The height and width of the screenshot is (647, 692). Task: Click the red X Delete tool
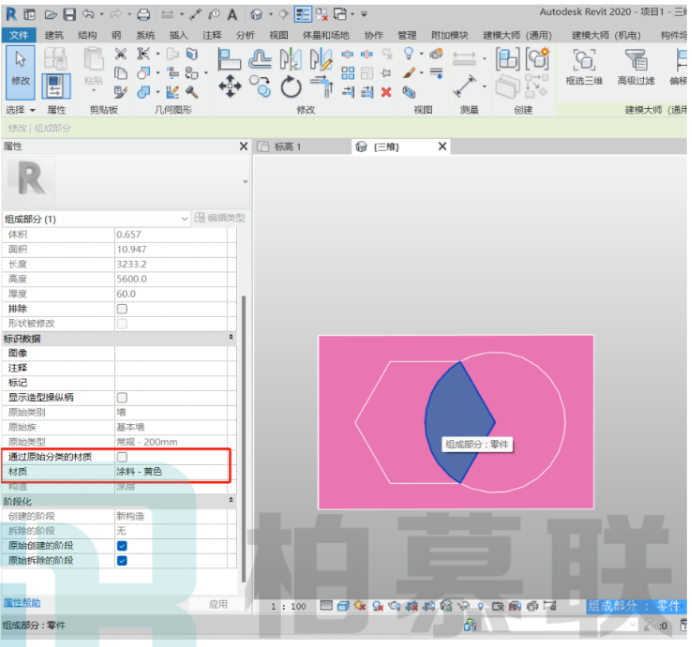point(386,92)
